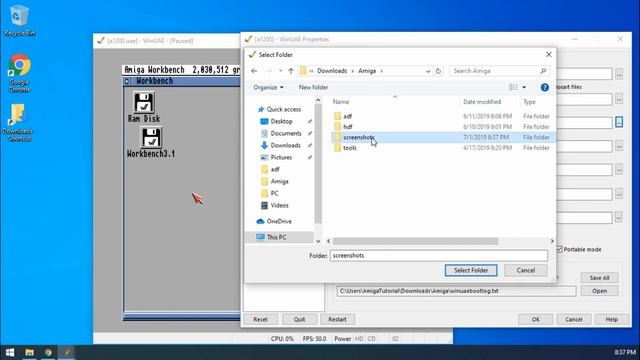Select the hdf folder in file list
640x360 pixels.
[348, 127]
